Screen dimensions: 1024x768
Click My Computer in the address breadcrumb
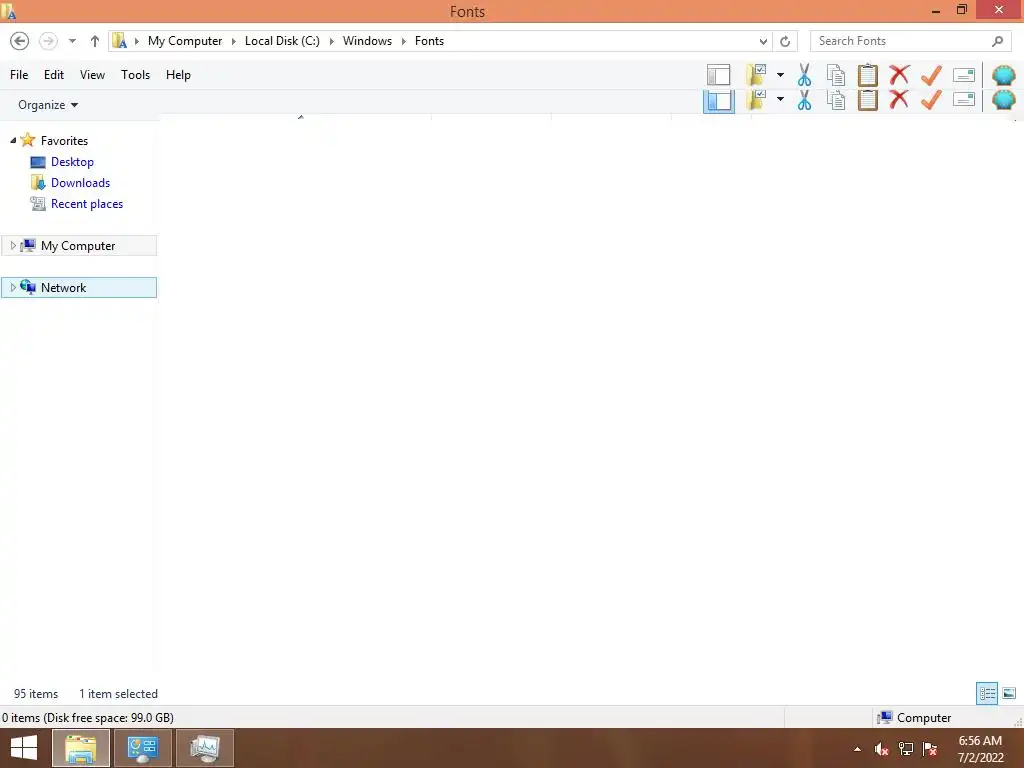click(185, 41)
